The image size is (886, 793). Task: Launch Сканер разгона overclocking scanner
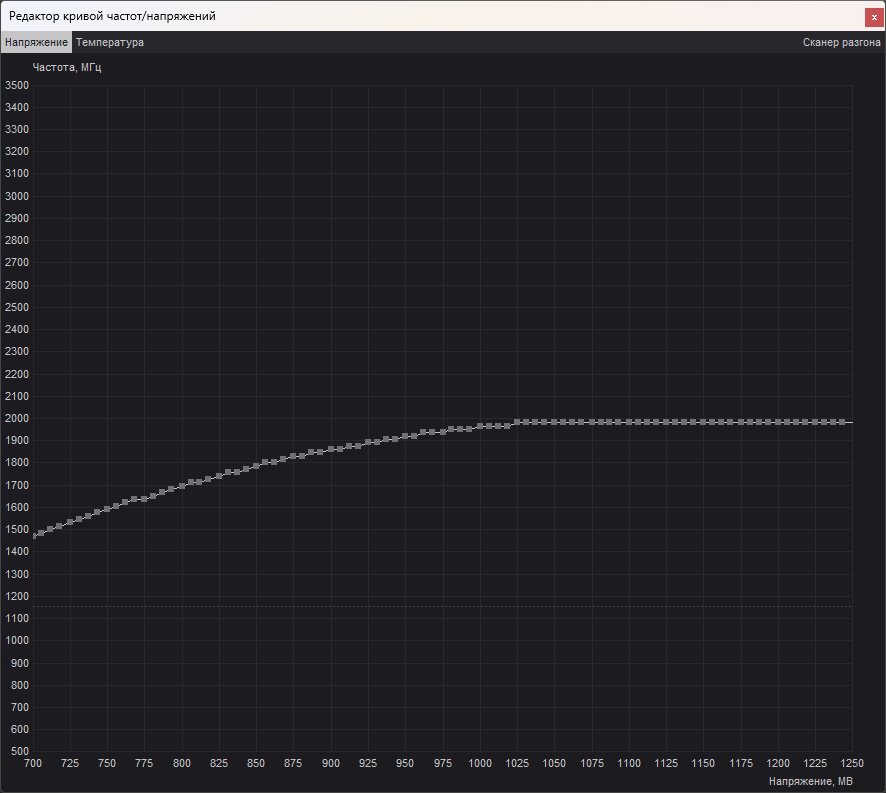[x=841, y=42]
